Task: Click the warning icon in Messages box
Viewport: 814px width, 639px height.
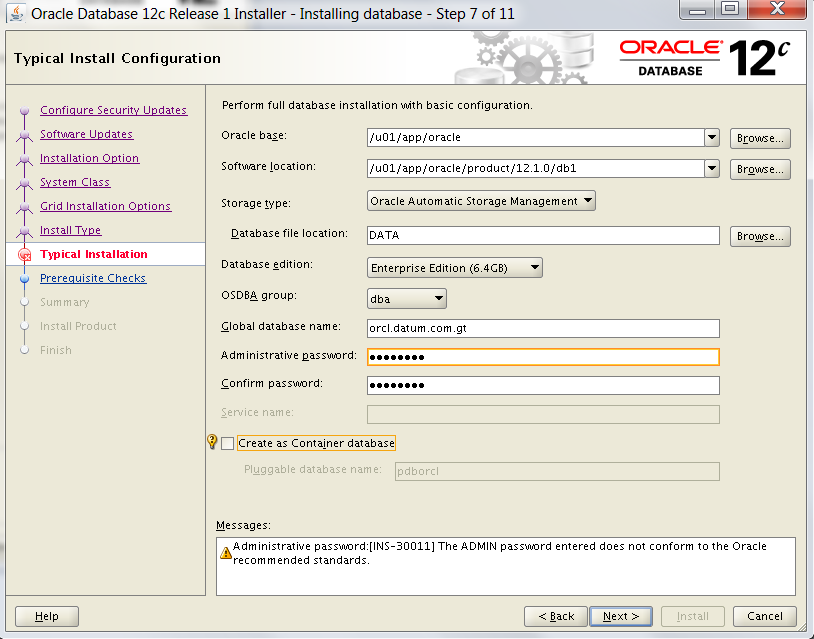Action: 225,553
